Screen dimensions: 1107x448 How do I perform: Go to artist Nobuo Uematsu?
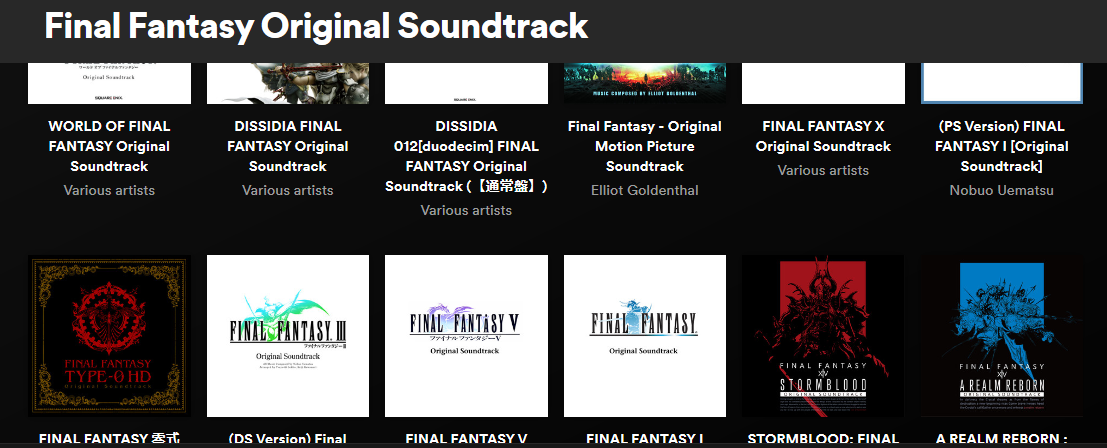1002,190
